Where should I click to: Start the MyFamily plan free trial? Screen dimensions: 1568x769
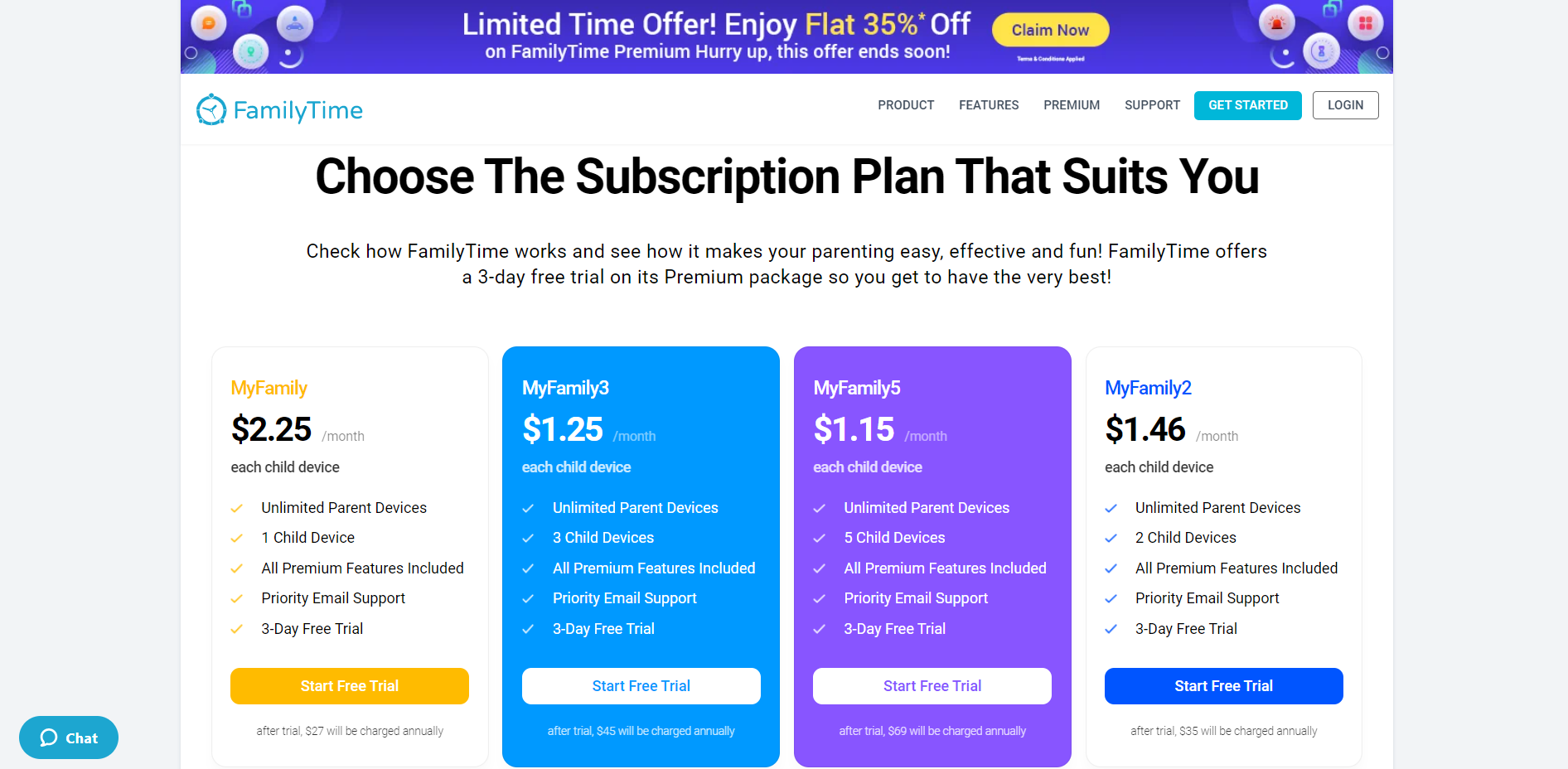coord(350,686)
